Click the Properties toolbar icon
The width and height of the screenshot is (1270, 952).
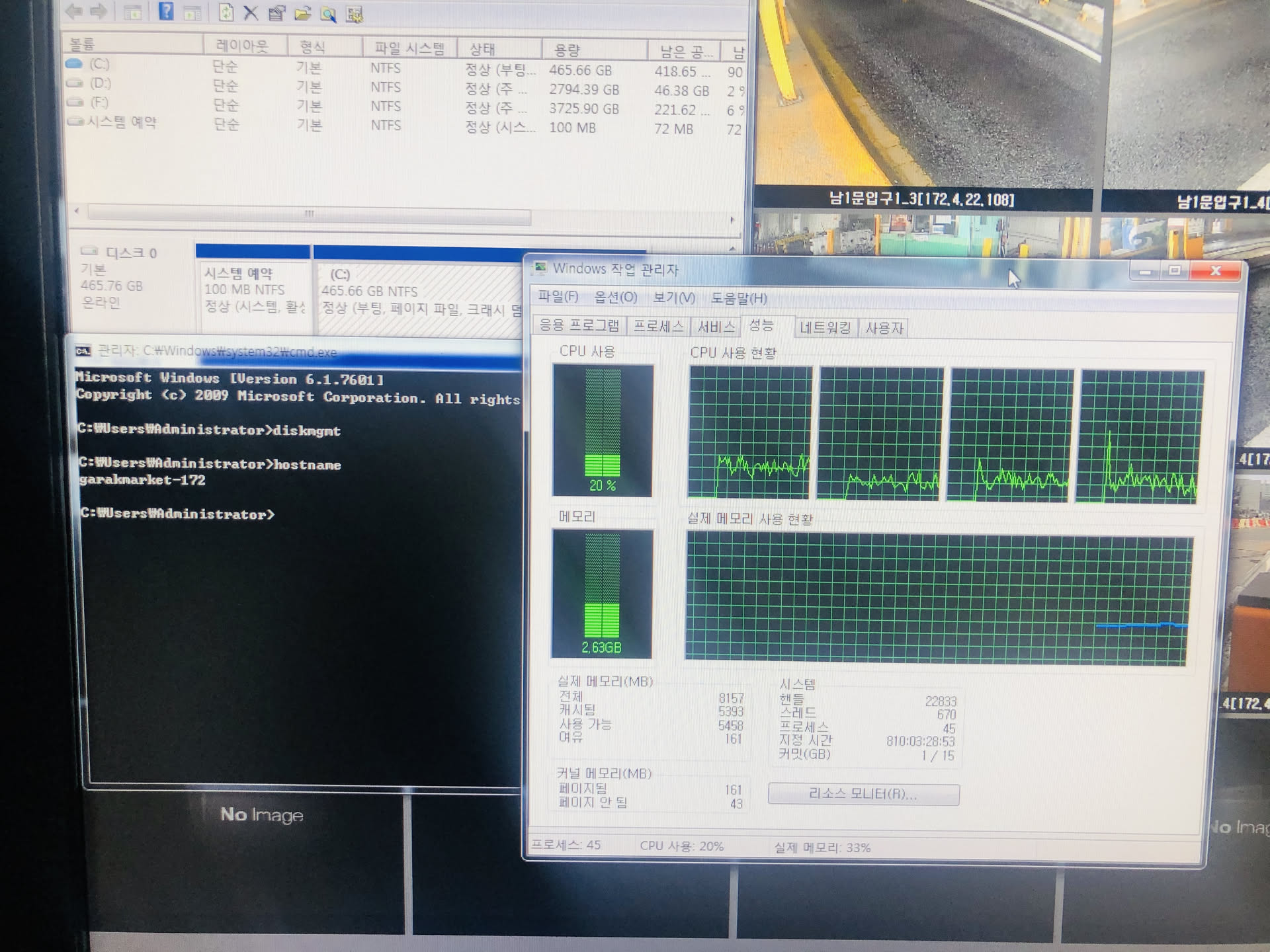[276, 13]
